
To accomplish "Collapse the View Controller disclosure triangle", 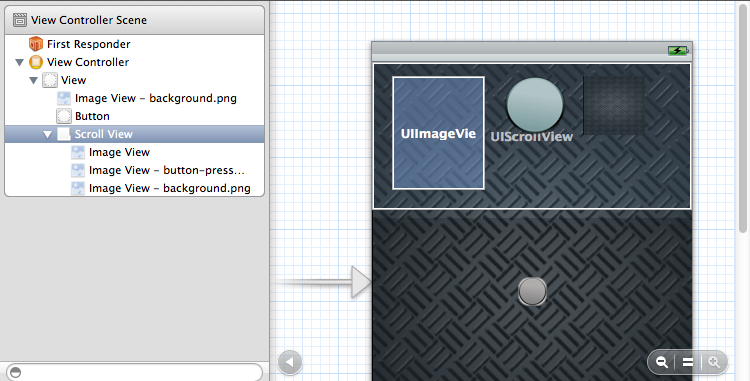I will [x=20, y=62].
